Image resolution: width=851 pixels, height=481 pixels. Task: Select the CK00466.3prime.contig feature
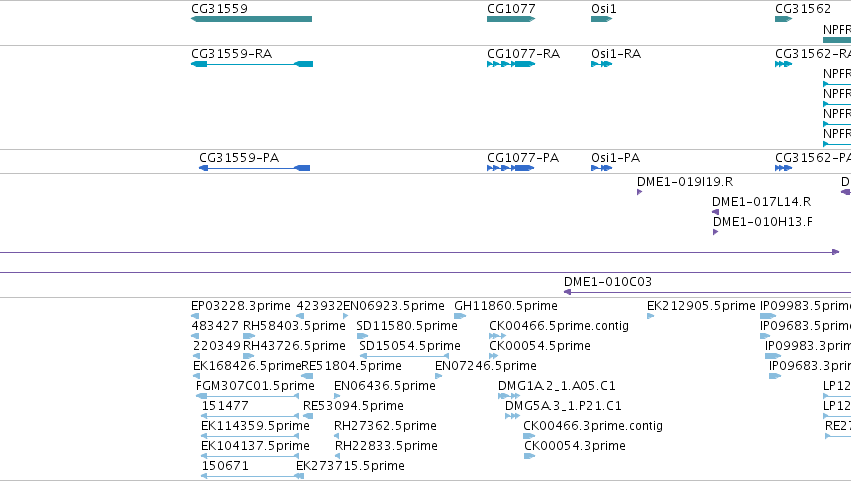tap(529, 436)
